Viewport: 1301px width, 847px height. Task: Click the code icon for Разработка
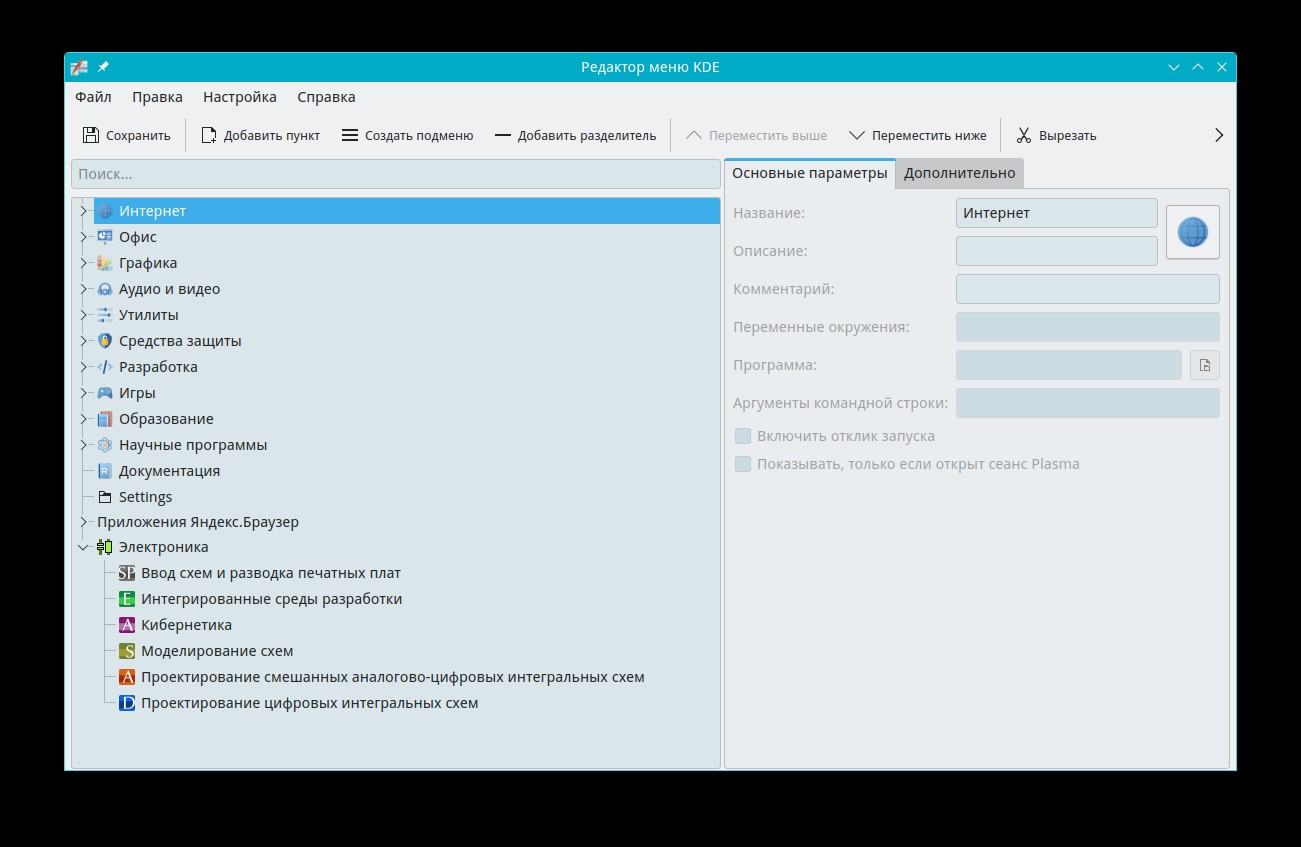point(105,367)
